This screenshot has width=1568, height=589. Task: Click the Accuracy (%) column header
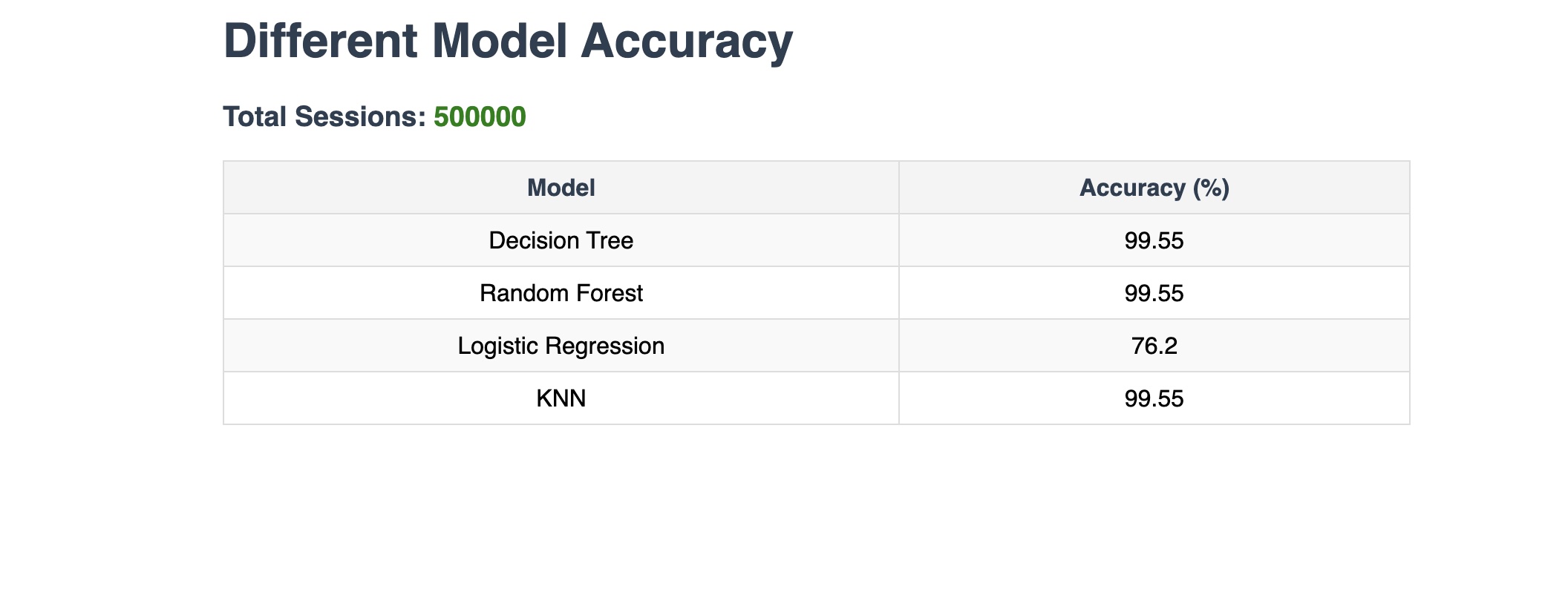1154,188
